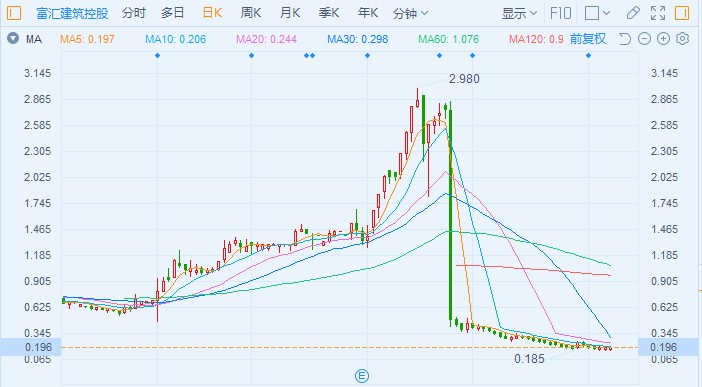The width and height of the screenshot is (702, 387).
Task: Click the MA5: 0.197 value
Action: 87,39
